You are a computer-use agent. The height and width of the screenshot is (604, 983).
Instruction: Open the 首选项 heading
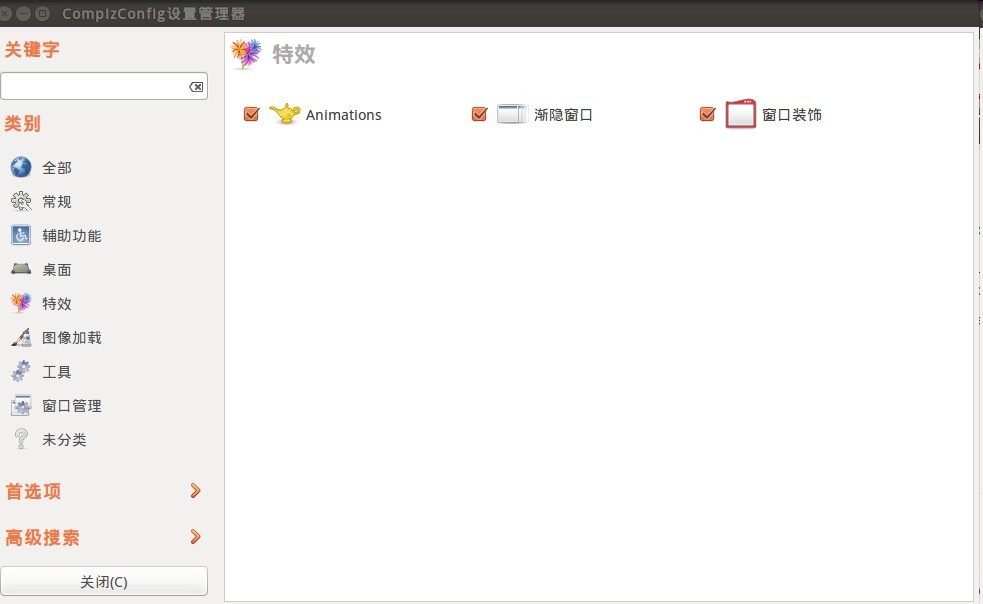point(33,491)
